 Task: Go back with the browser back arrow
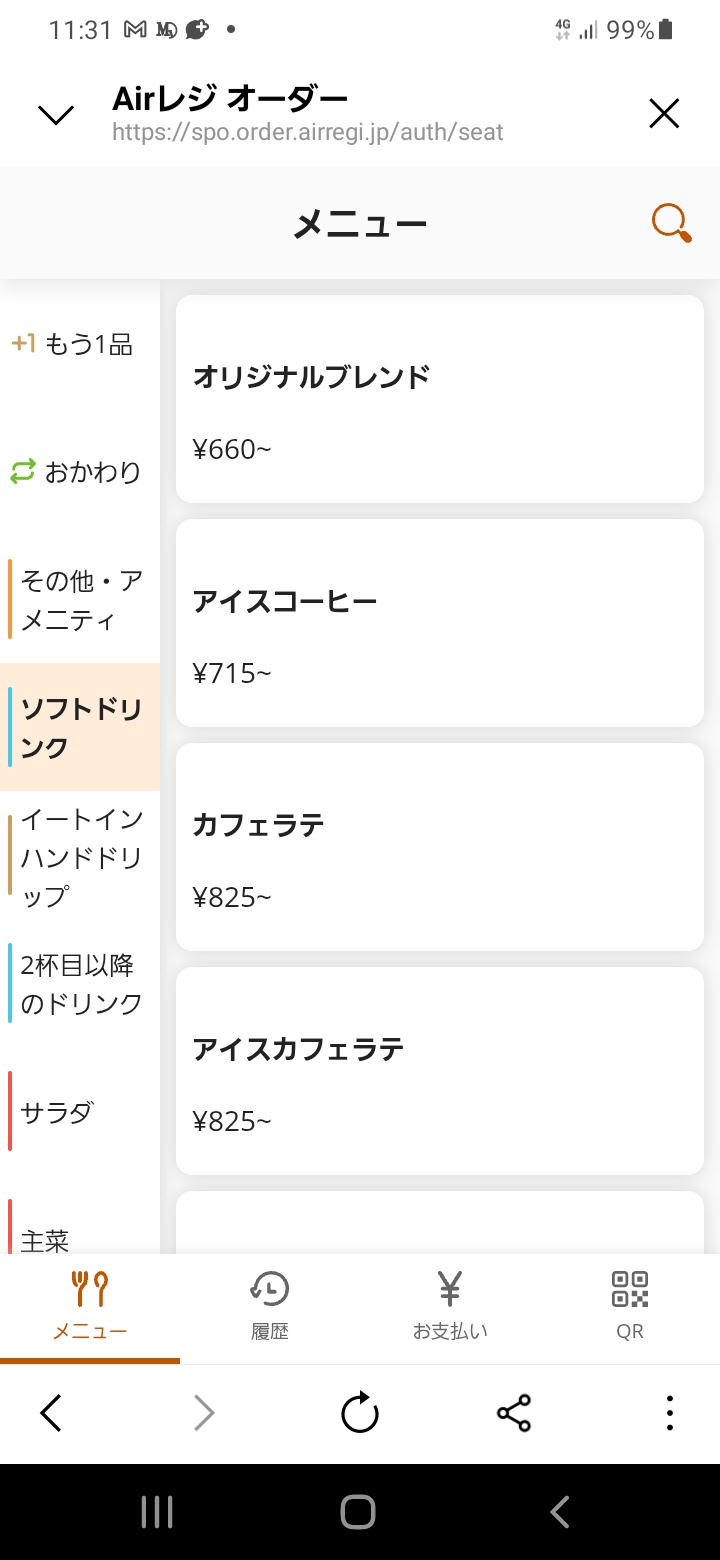click(x=51, y=1413)
